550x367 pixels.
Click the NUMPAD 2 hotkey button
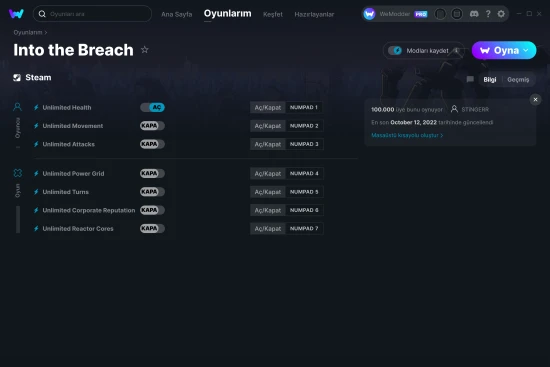(x=304, y=126)
